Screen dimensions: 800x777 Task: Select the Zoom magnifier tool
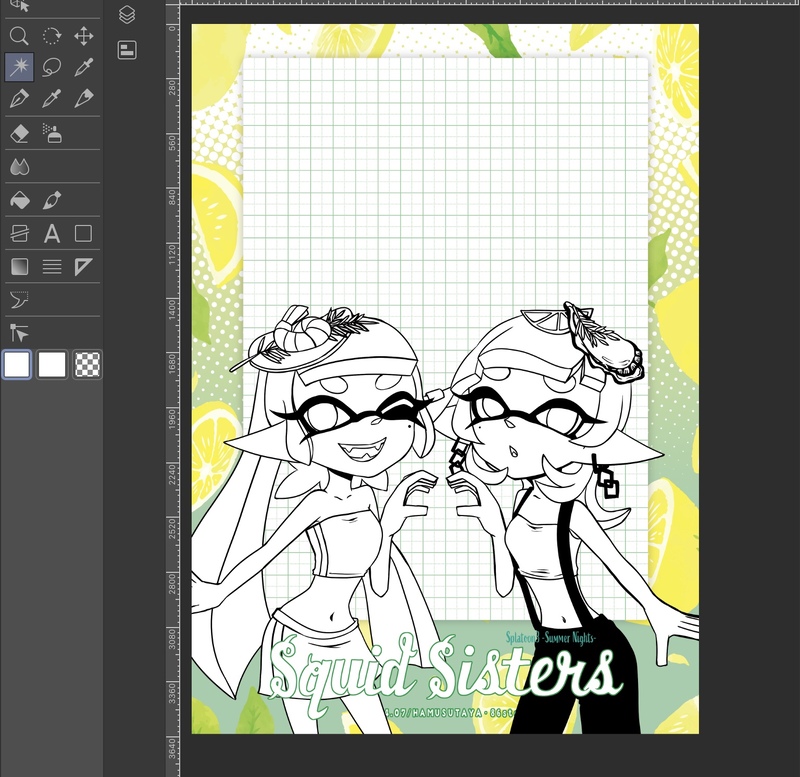point(19,36)
